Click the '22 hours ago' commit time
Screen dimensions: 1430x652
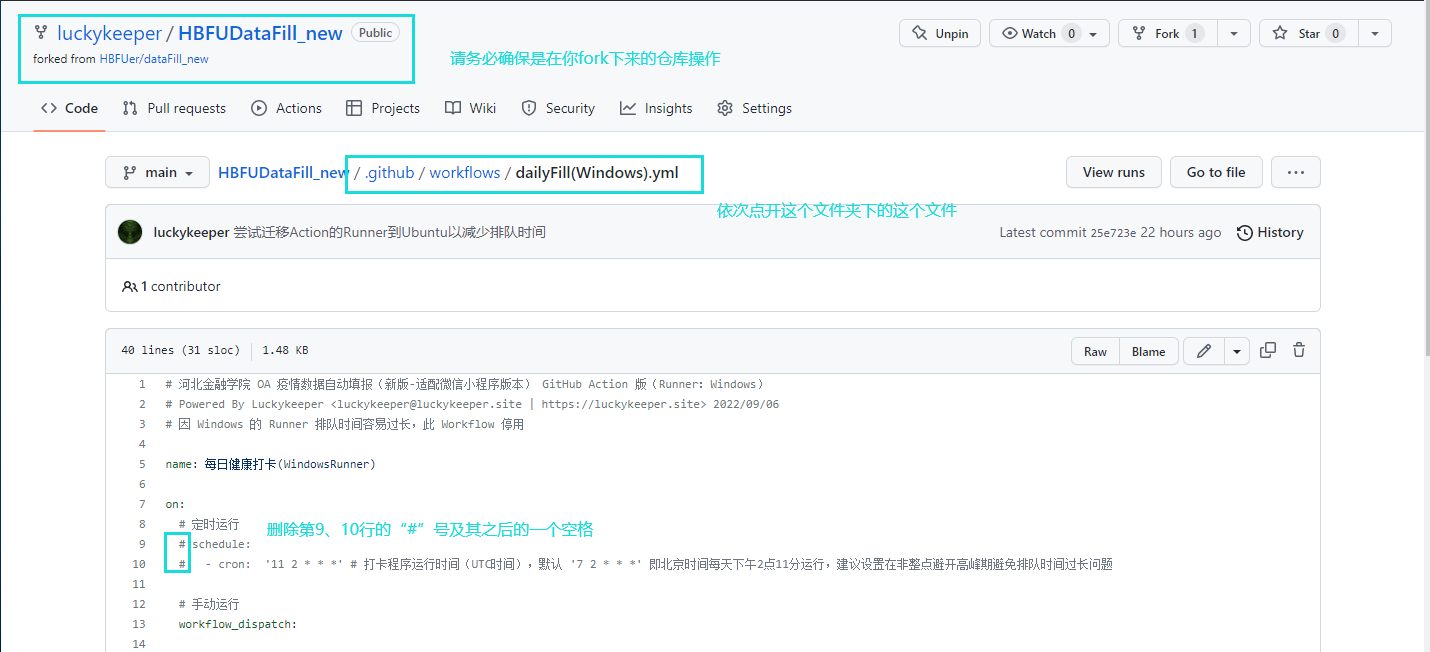[1181, 232]
